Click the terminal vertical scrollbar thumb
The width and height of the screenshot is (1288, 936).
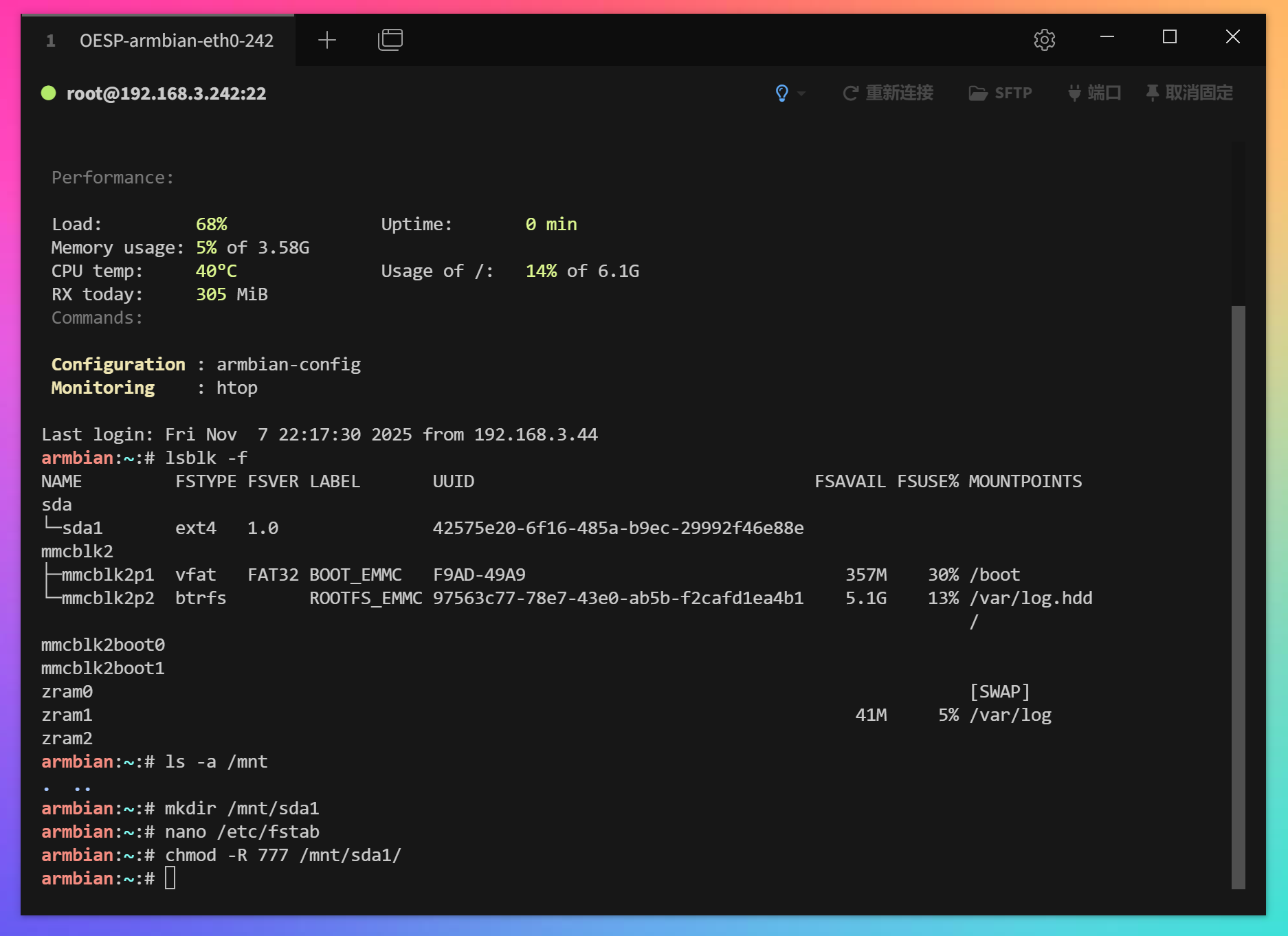click(x=1238, y=597)
